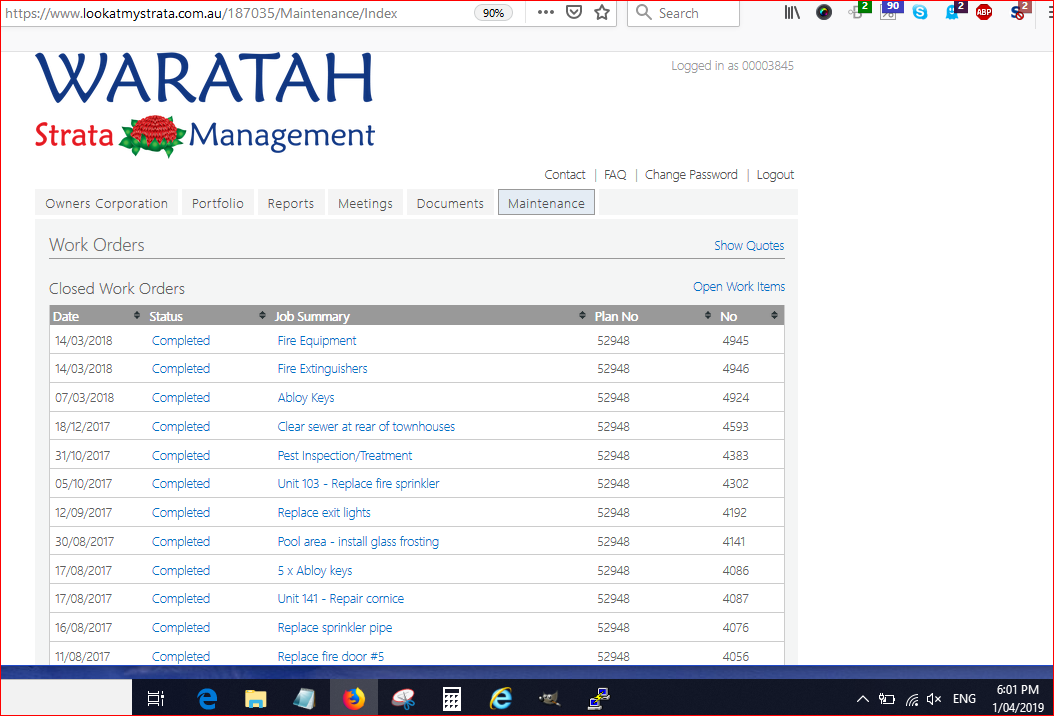
Task: Bookmark this page with the star icon
Action: (x=602, y=13)
